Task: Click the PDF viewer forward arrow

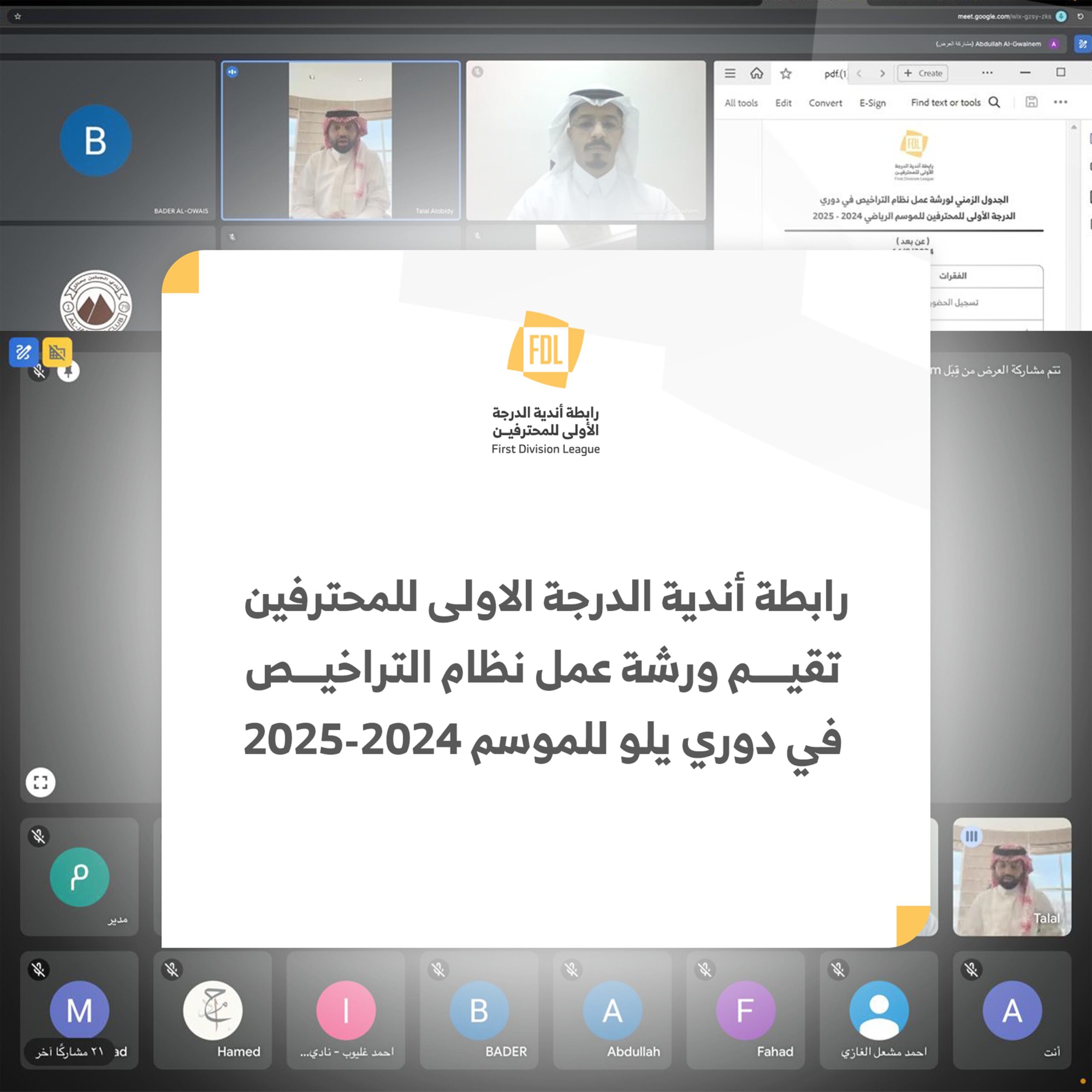Action: [882, 73]
